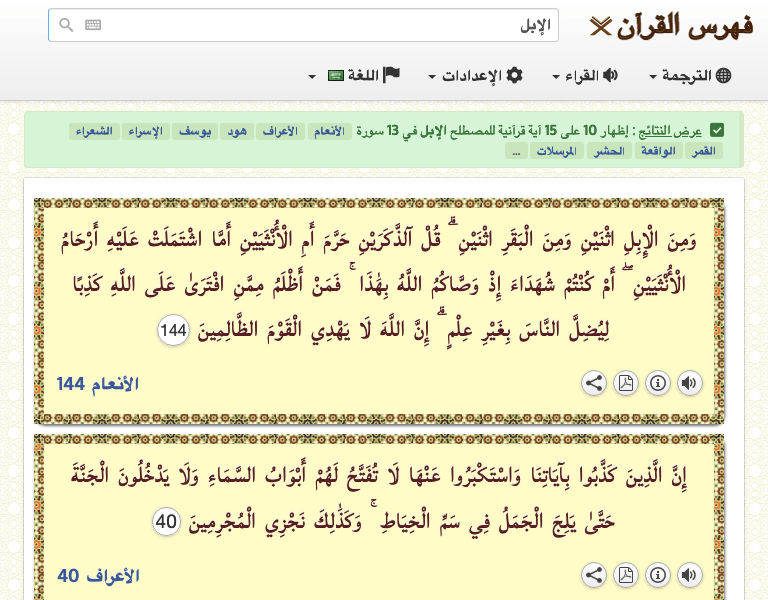The image size is (768, 600).
Task: Filter results by سورة الواقعة tag
Action: pyautogui.click(x=658, y=151)
